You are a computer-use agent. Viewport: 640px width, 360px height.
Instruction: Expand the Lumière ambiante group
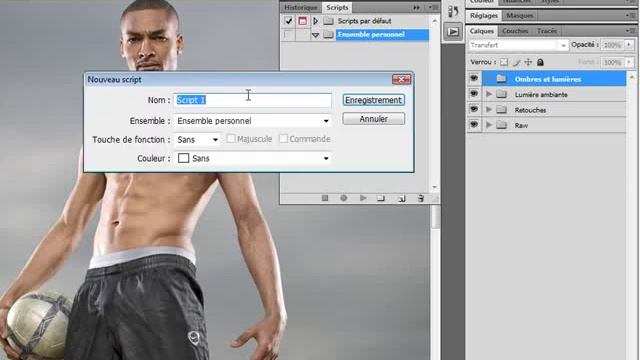(489, 94)
